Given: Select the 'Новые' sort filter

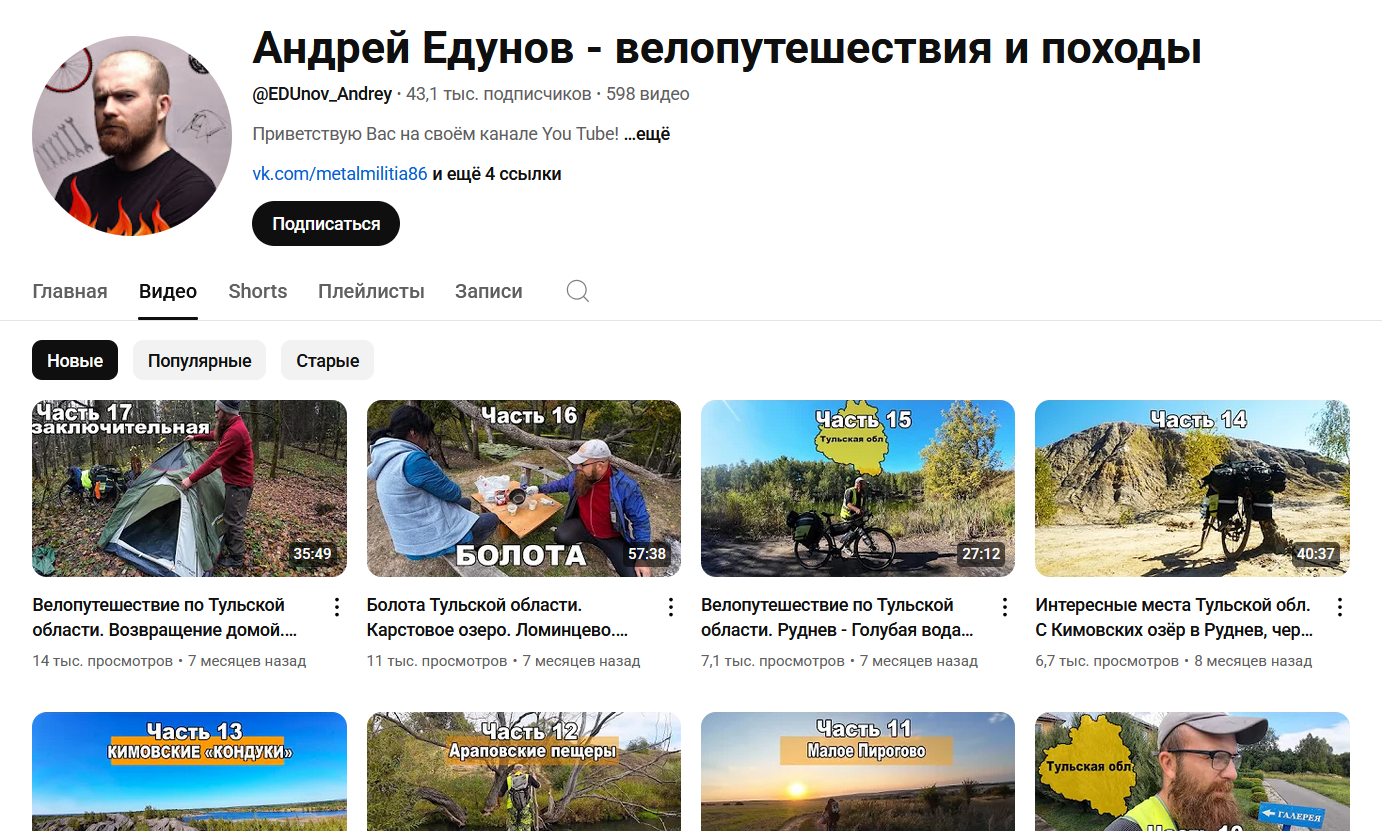Looking at the screenshot, I should (x=75, y=361).
